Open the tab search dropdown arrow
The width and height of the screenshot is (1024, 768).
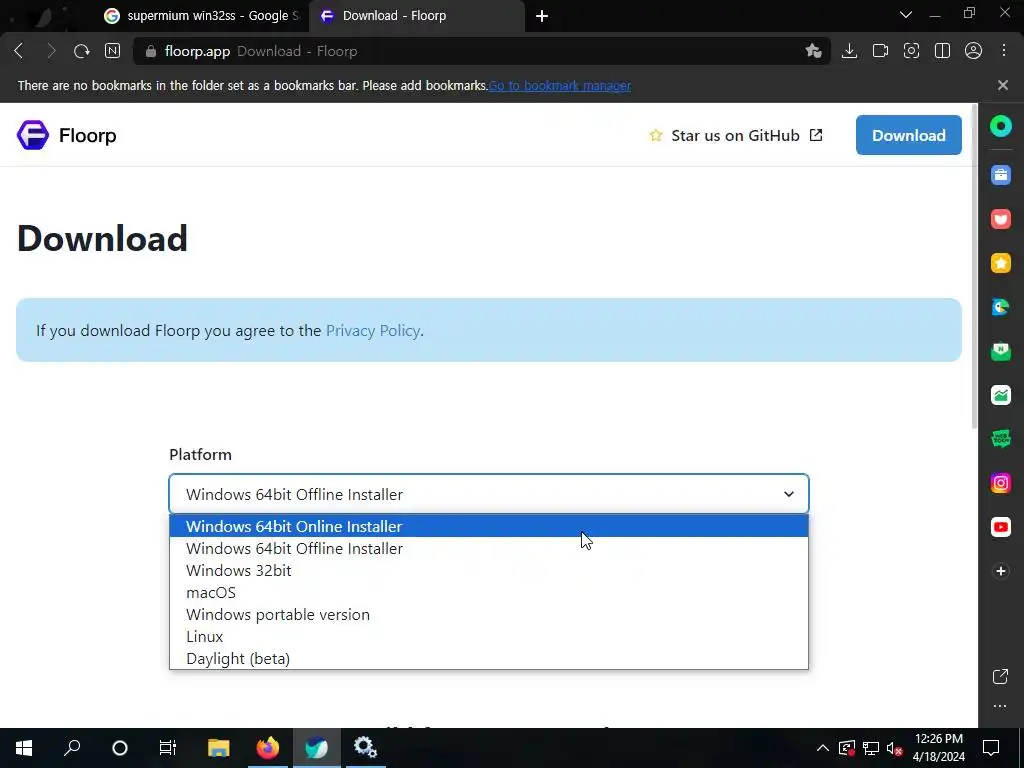click(x=905, y=15)
